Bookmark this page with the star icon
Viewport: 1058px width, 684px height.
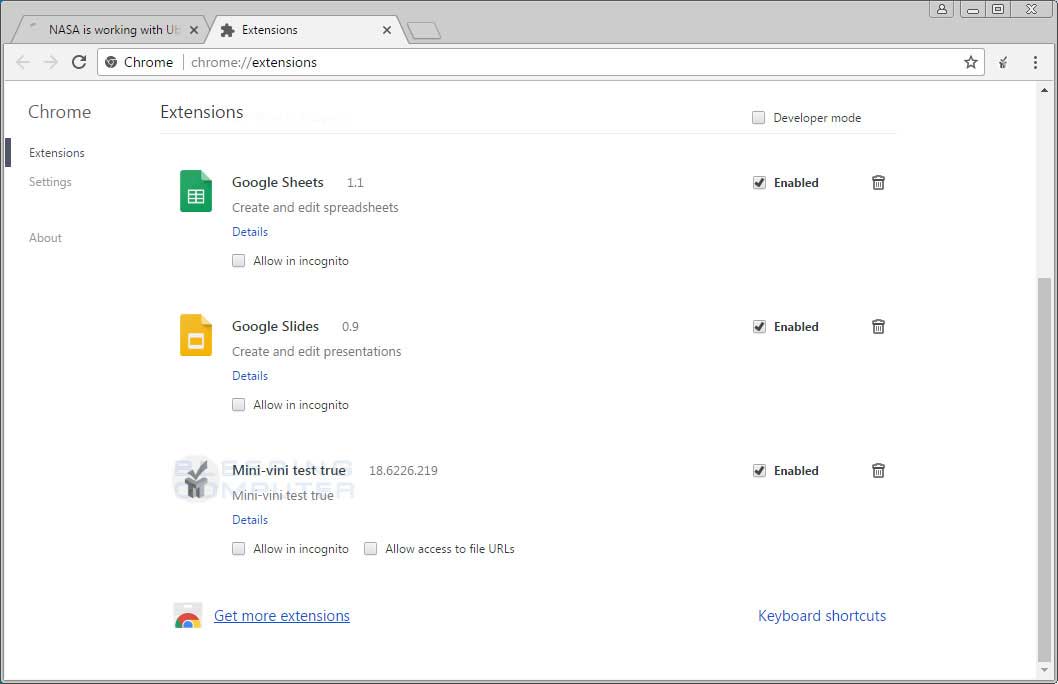[x=970, y=63]
